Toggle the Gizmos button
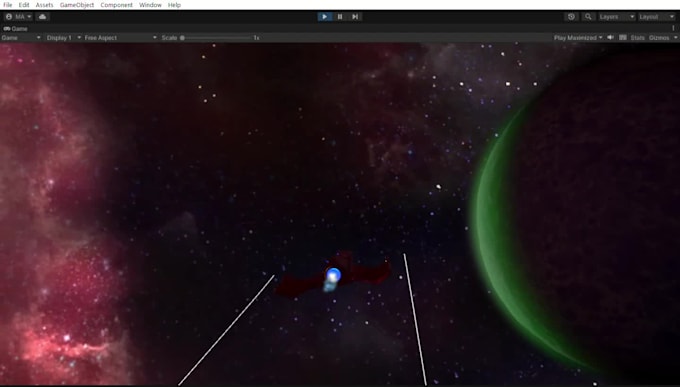Image resolution: width=680 pixels, height=387 pixels. (x=659, y=38)
